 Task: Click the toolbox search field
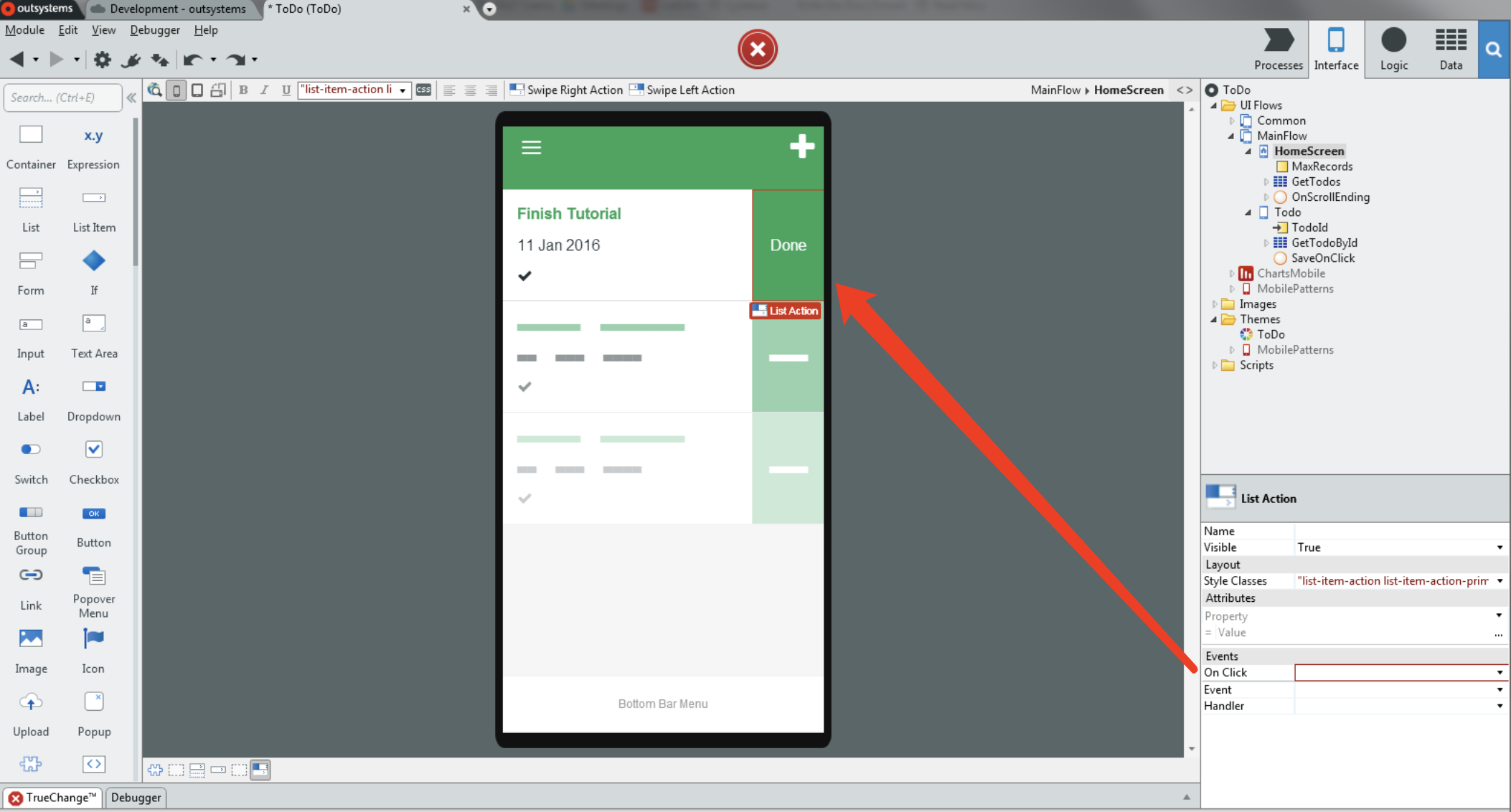pyautogui.click(x=63, y=98)
